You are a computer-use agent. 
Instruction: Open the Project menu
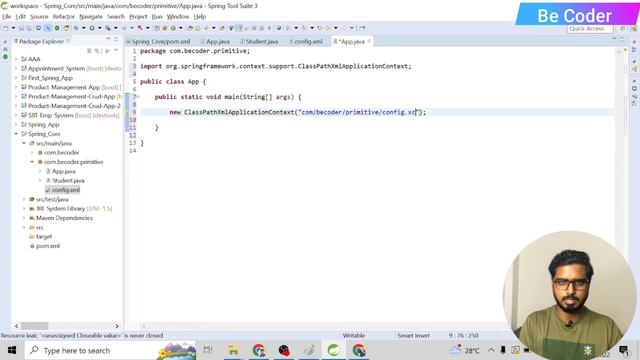coord(138,17)
